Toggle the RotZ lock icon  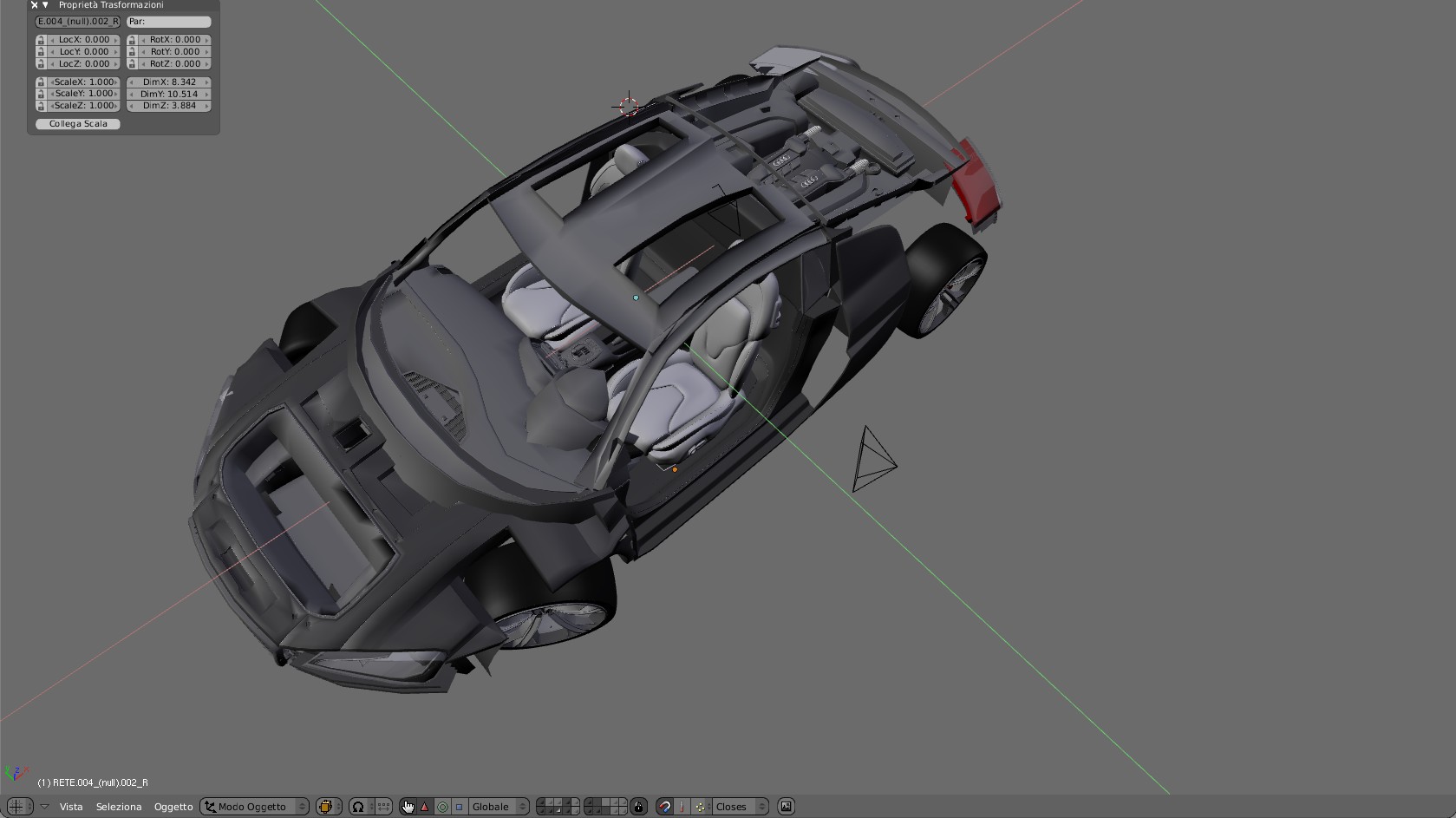(x=132, y=64)
